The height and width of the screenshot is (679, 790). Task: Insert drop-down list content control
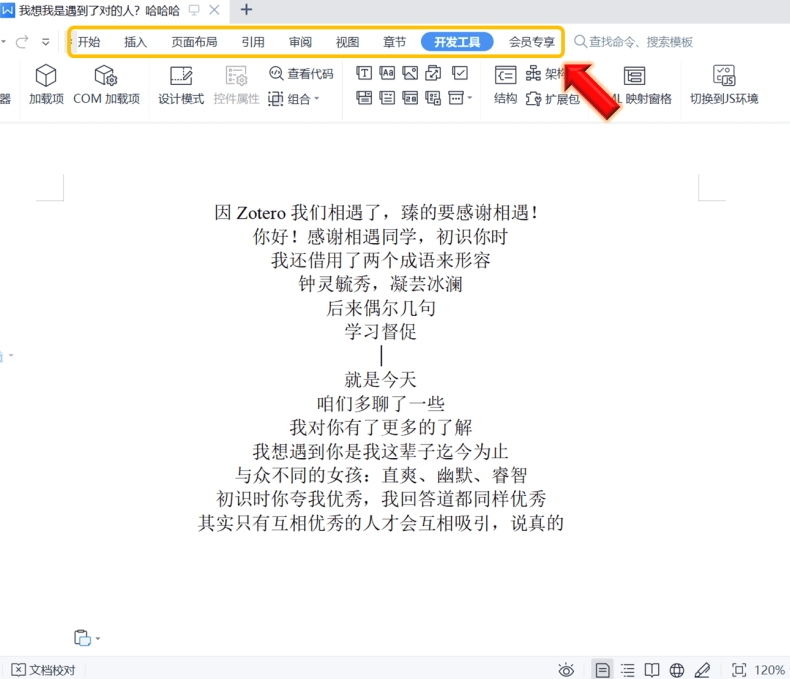tap(387, 98)
